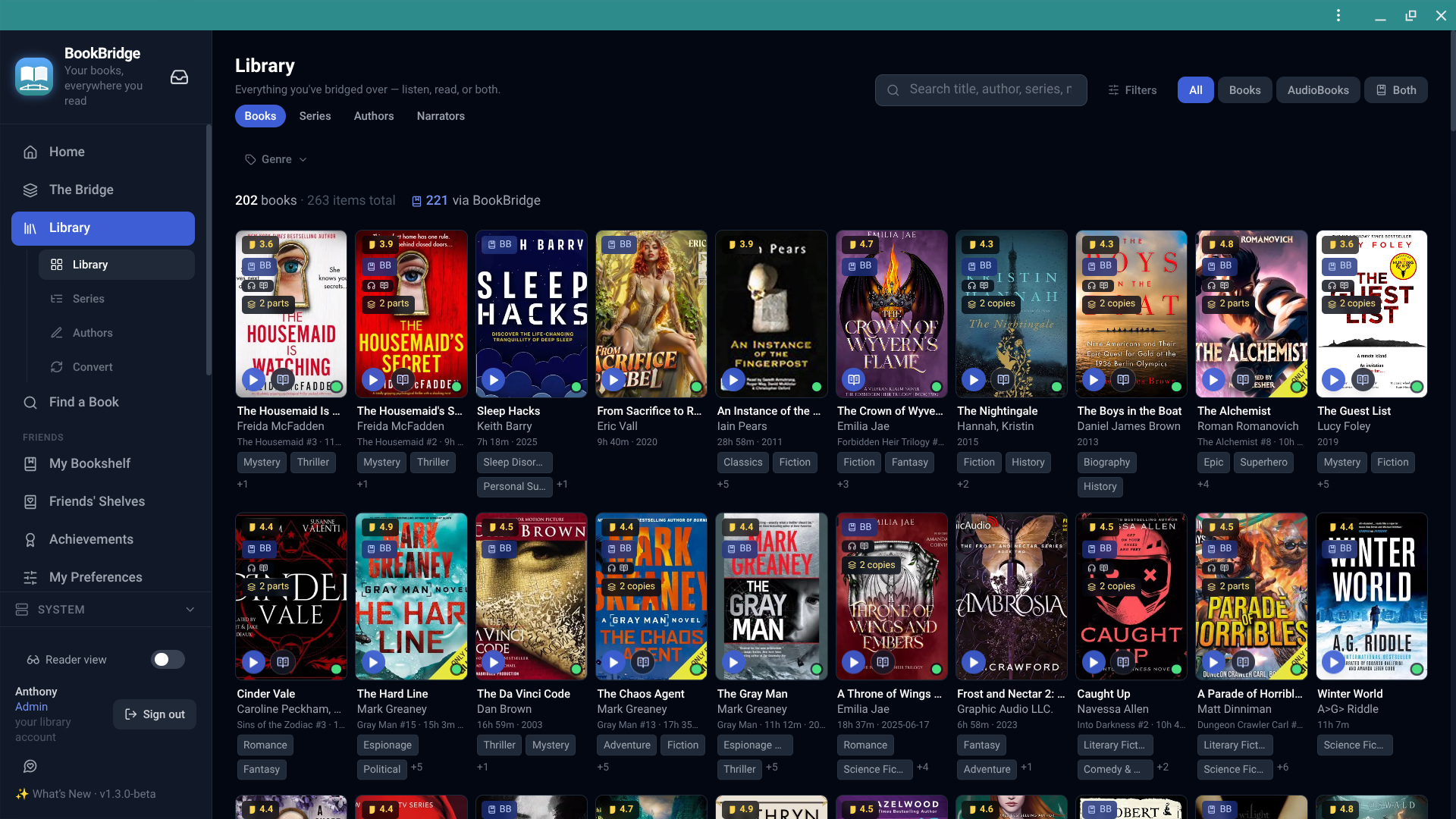Open the feedback chat bubble icon
This screenshot has height=819, width=1456.
tap(30, 767)
